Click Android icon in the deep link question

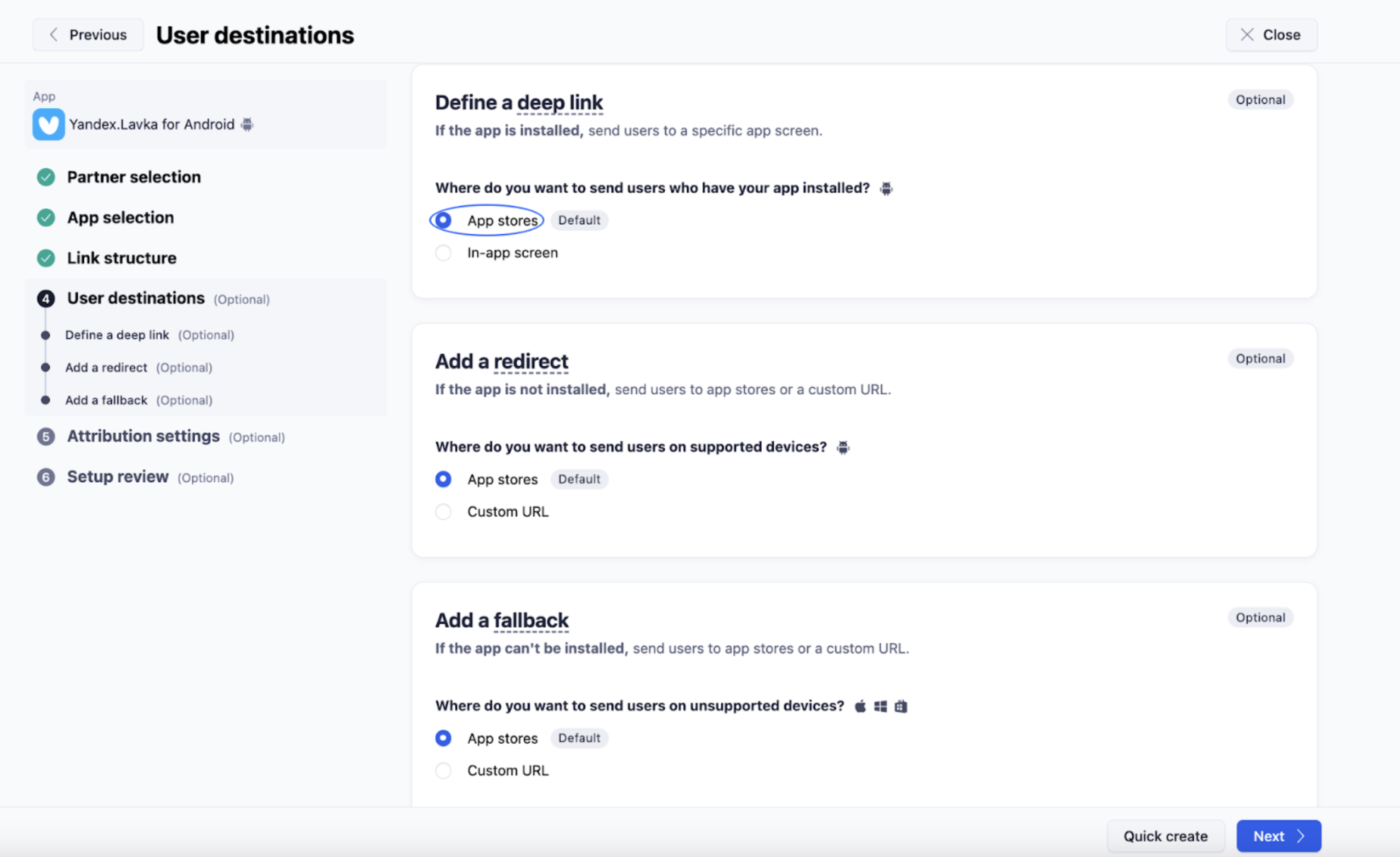point(886,189)
